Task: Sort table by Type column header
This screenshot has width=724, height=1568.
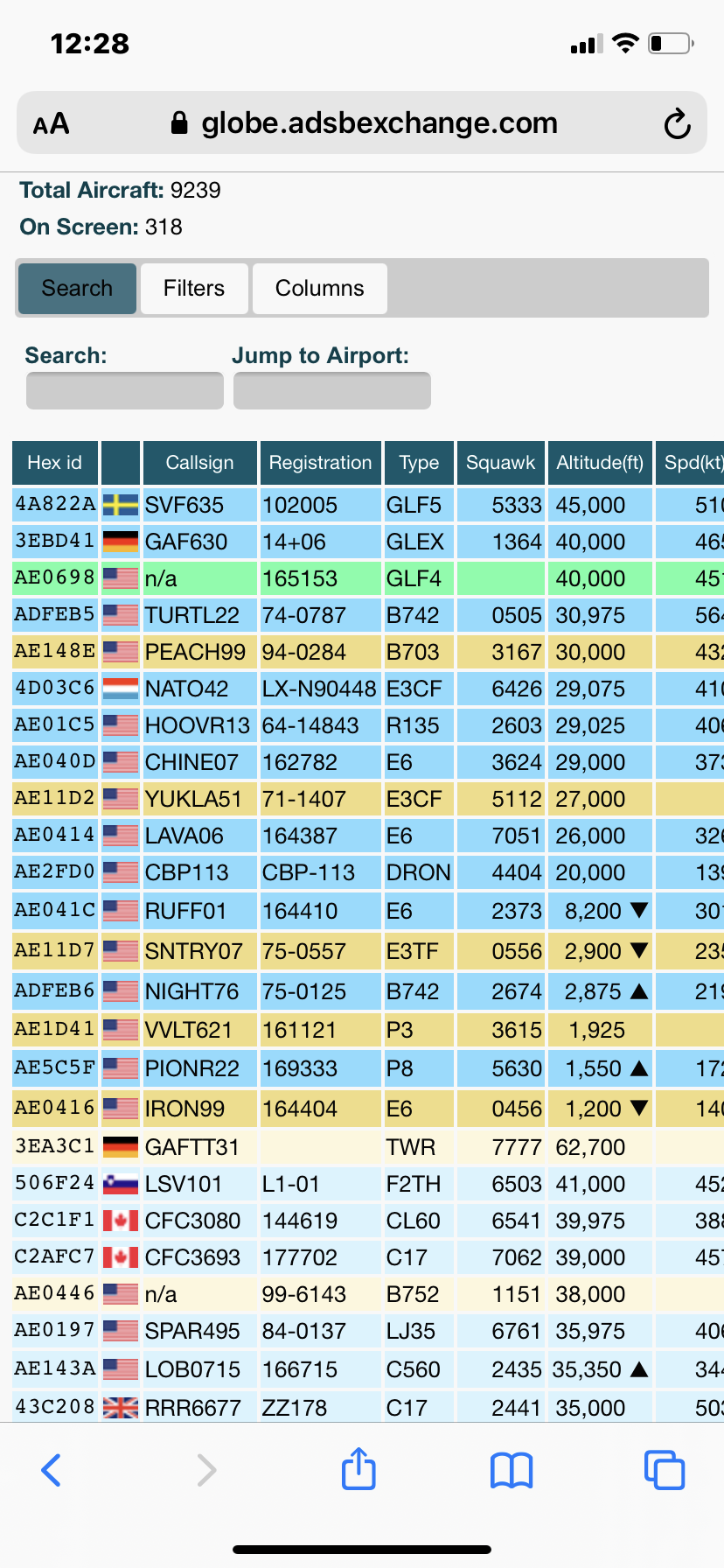Action: (x=420, y=463)
